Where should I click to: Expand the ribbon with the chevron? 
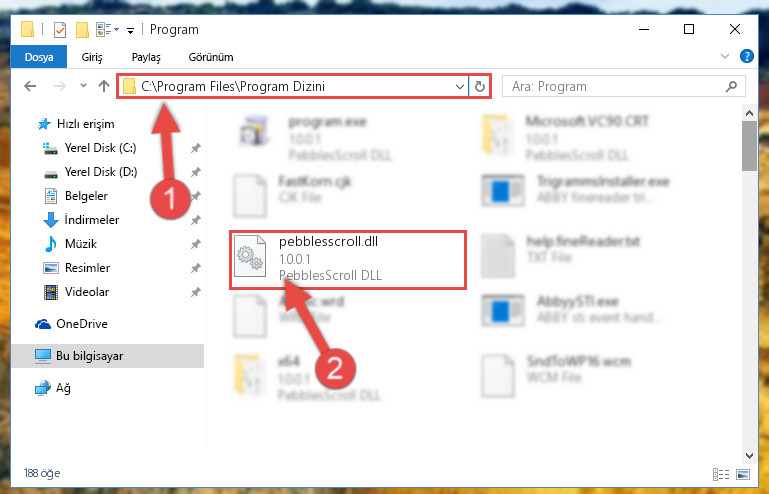point(724,56)
